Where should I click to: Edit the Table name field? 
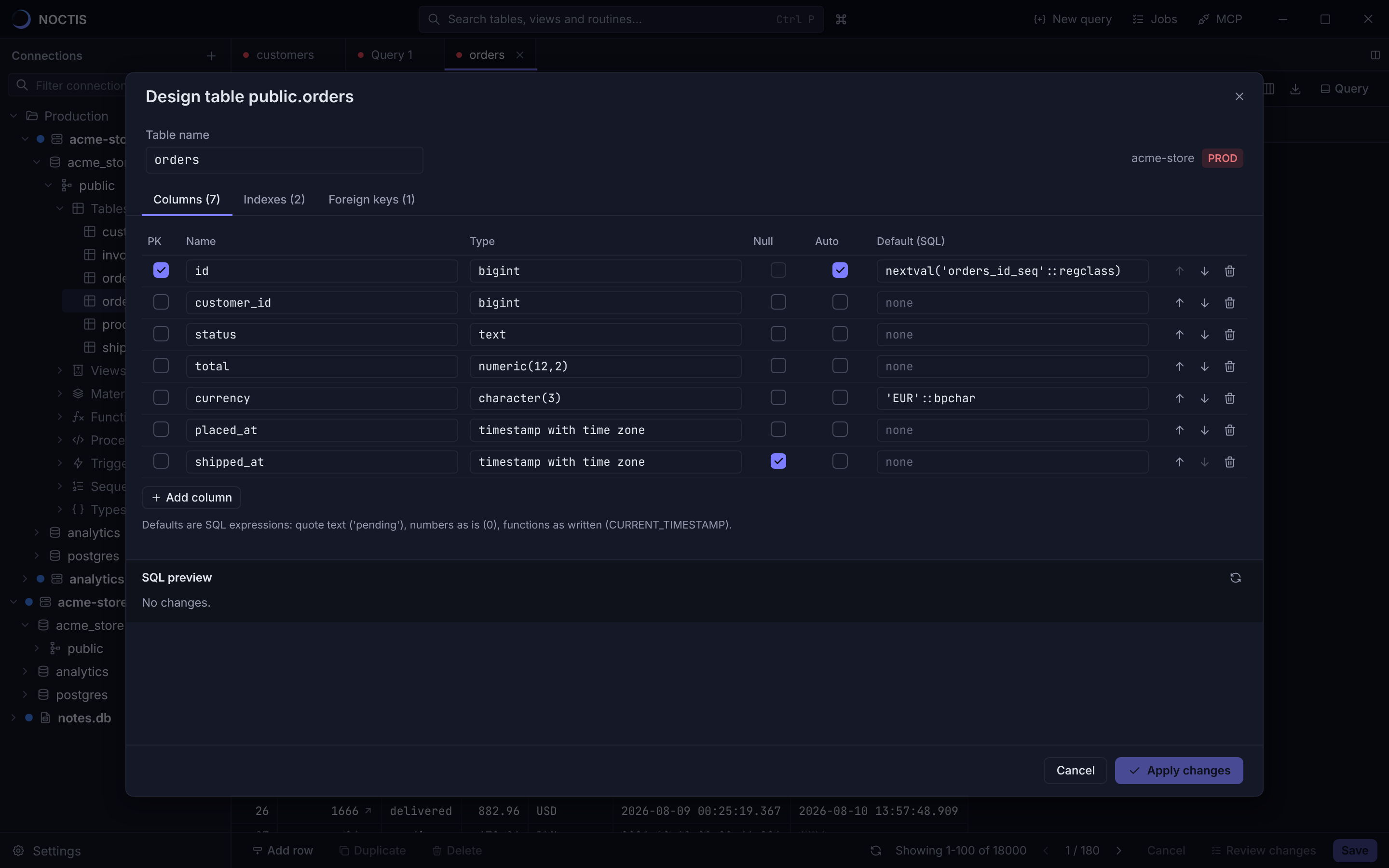click(x=284, y=160)
